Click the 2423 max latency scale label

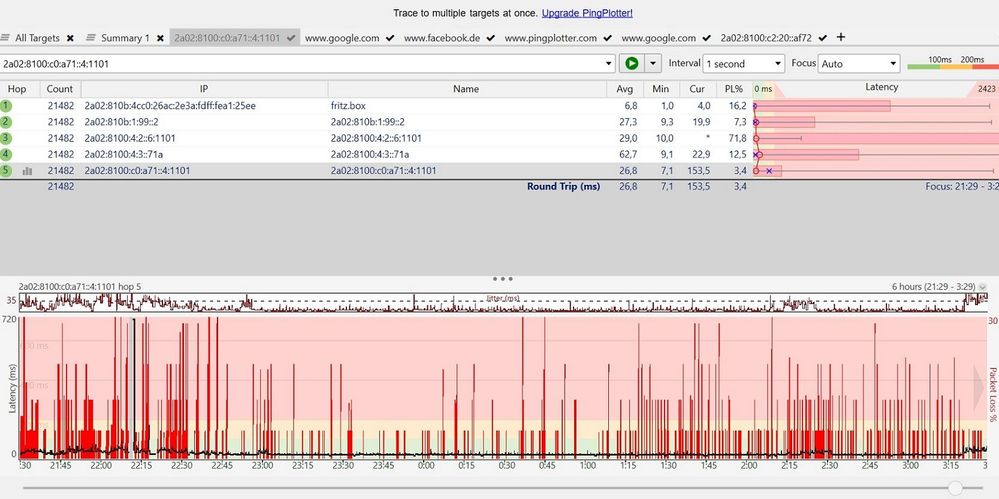point(987,89)
